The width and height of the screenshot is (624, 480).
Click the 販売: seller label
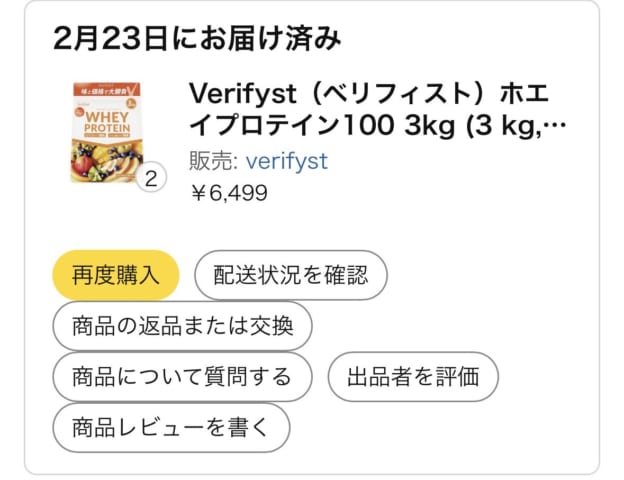(x=212, y=161)
